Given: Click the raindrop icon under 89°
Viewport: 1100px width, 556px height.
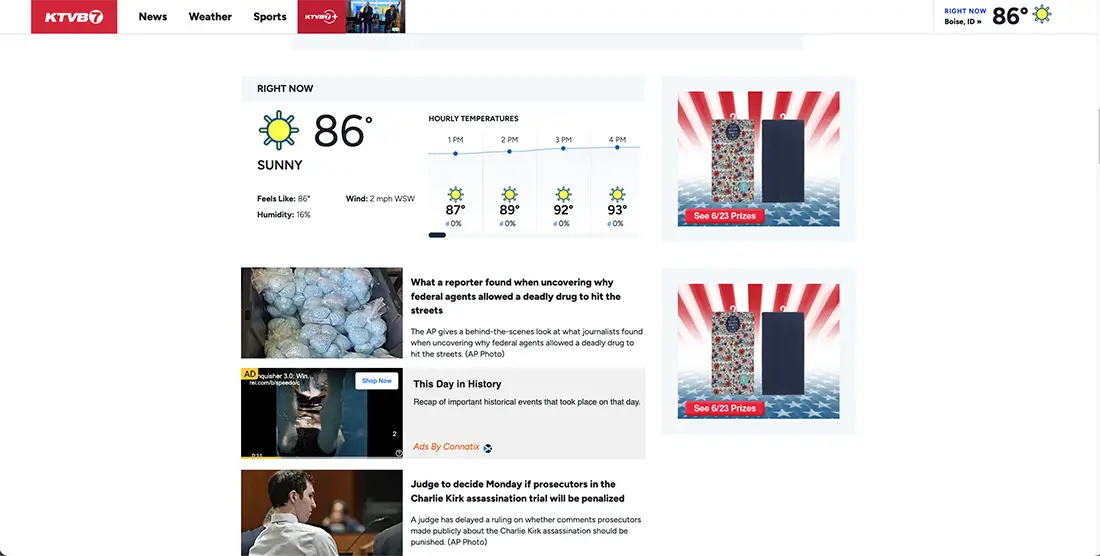Looking at the screenshot, I should [502, 224].
